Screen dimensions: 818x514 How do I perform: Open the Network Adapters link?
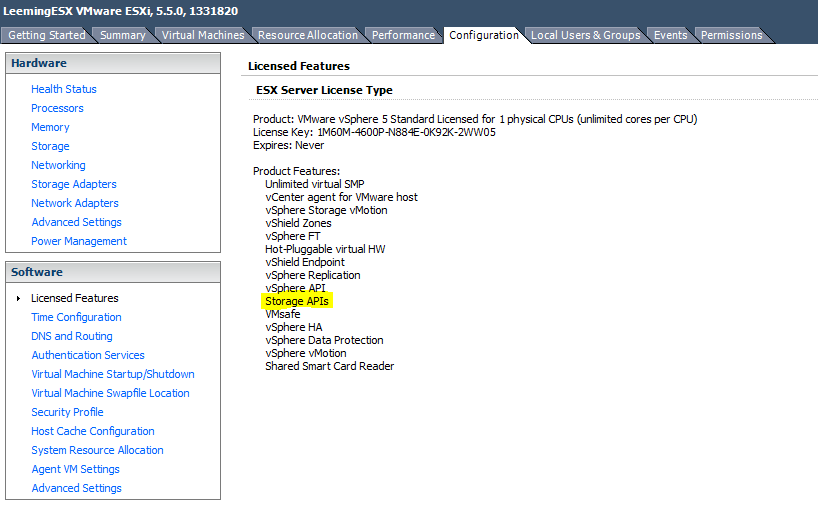(75, 203)
